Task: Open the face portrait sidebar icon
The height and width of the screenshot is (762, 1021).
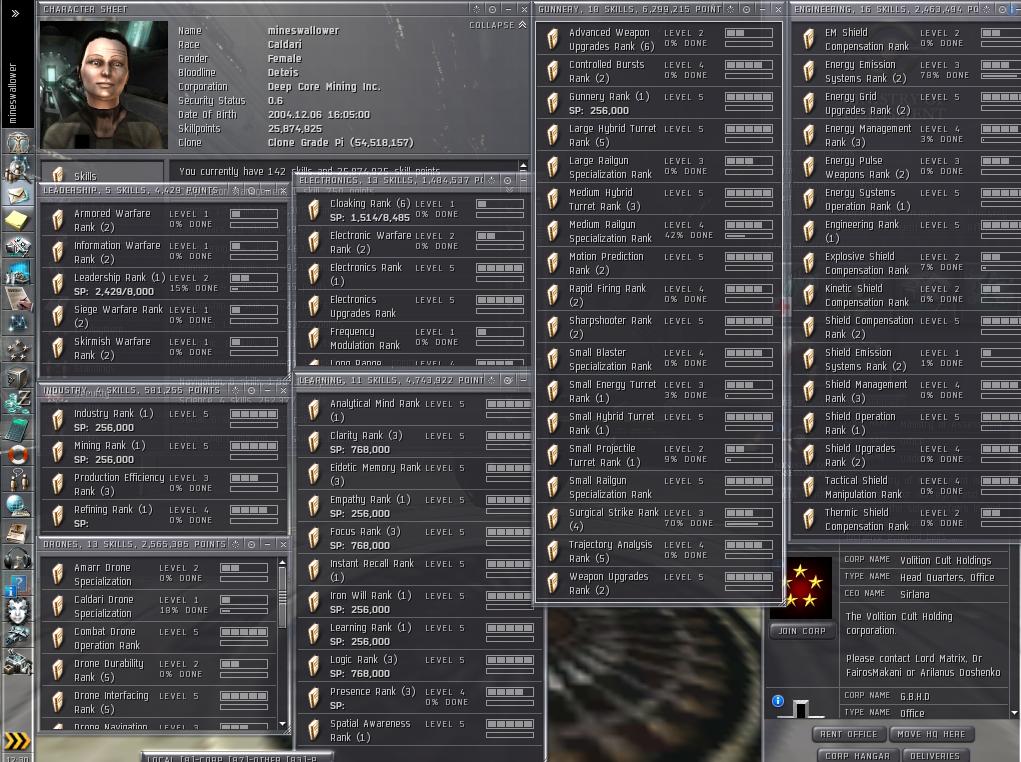Action: point(18,610)
